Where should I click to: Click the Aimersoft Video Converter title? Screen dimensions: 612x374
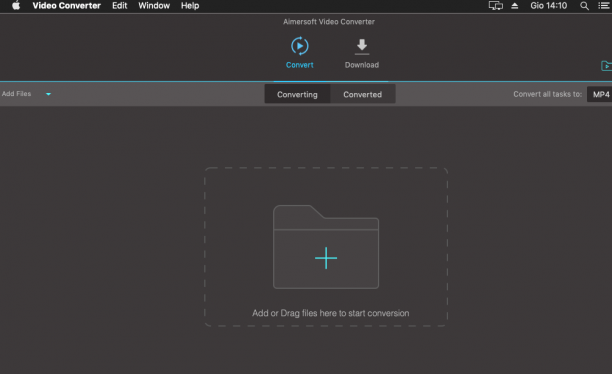tap(329, 22)
